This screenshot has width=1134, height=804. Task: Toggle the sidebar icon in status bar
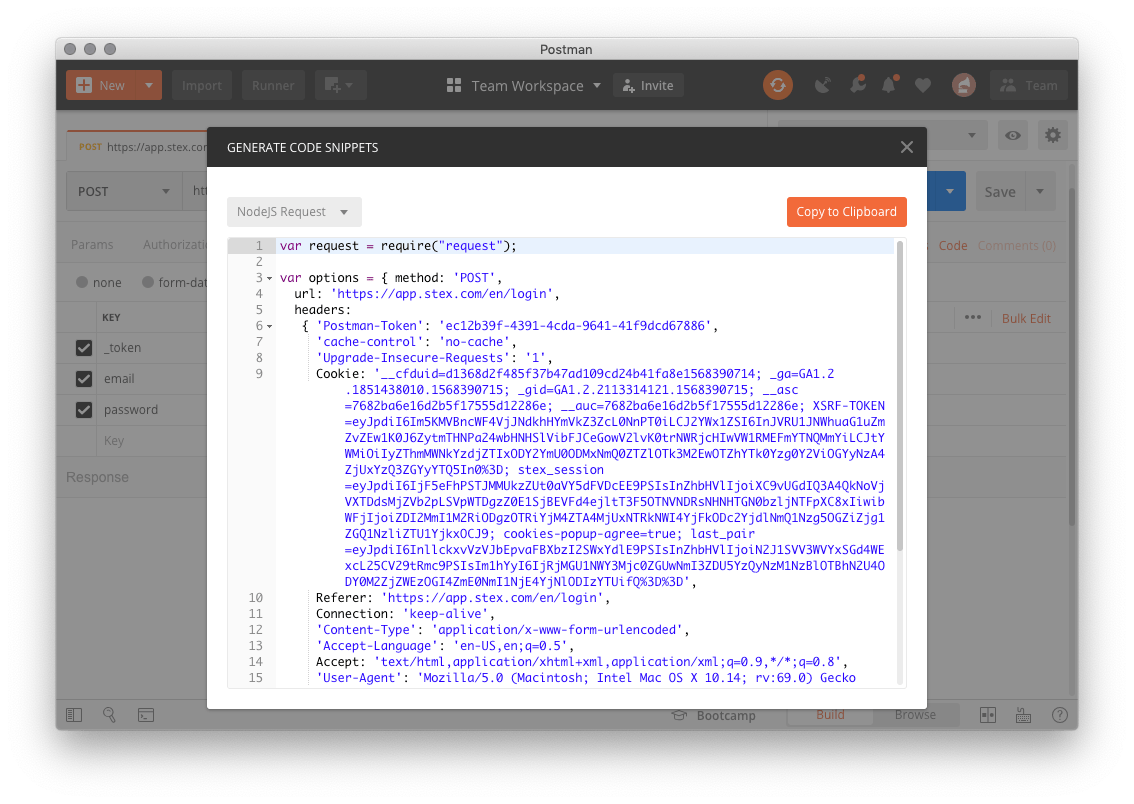[x=74, y=715]
